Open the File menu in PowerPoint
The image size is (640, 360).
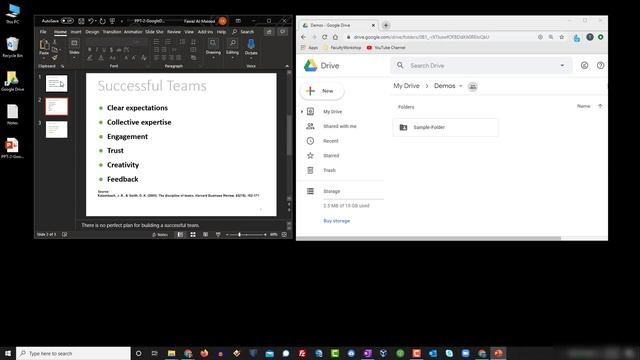click(x=43, y=32)
